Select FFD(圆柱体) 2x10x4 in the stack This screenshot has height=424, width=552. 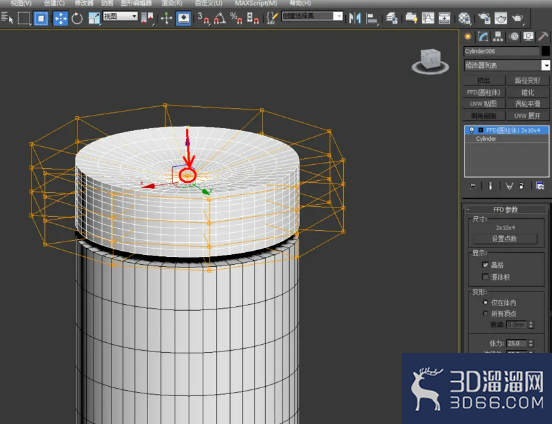click(x=507, y=130)
